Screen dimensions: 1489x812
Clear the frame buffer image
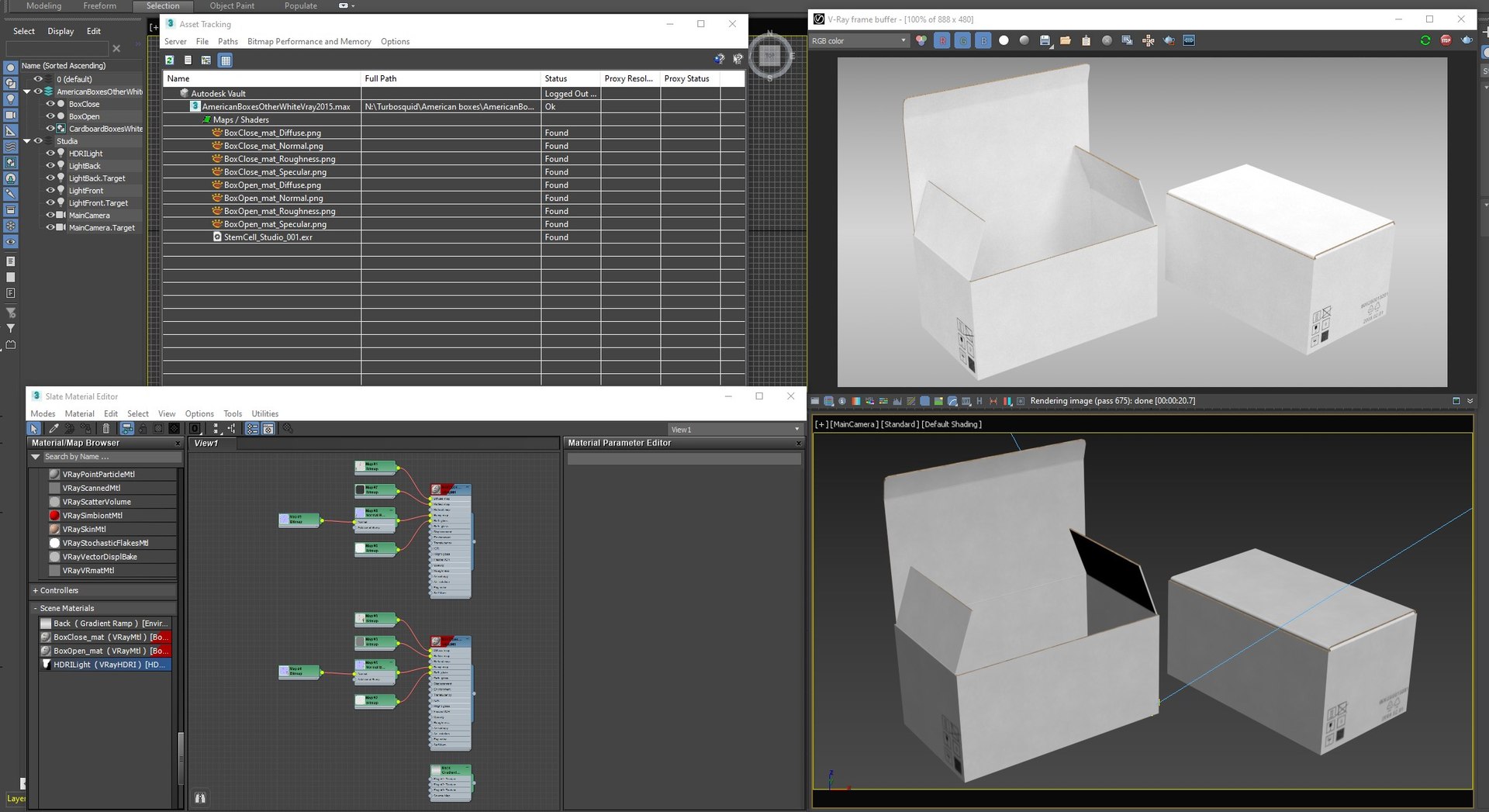(1107, 40)
